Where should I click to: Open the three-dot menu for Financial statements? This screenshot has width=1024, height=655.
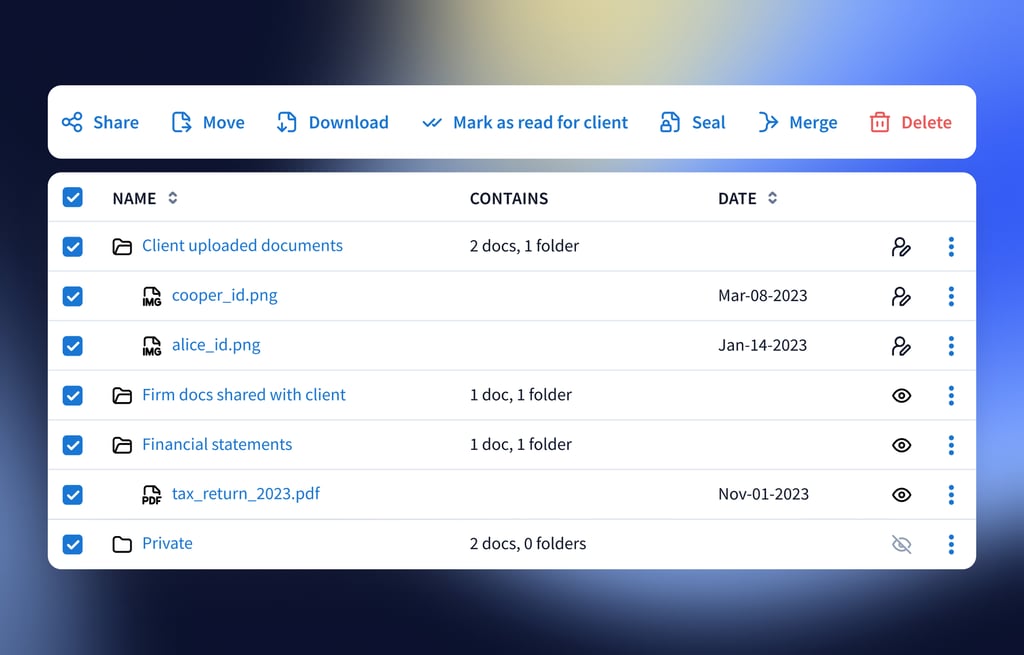pyautogui.click(x=951, y=445)
